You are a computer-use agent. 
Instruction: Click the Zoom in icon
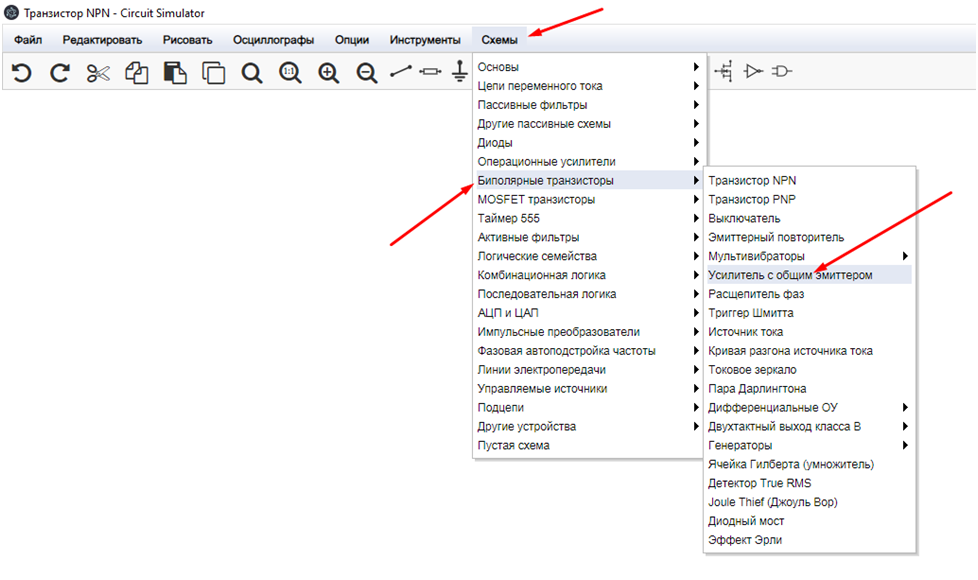click(x=329, y=73)
